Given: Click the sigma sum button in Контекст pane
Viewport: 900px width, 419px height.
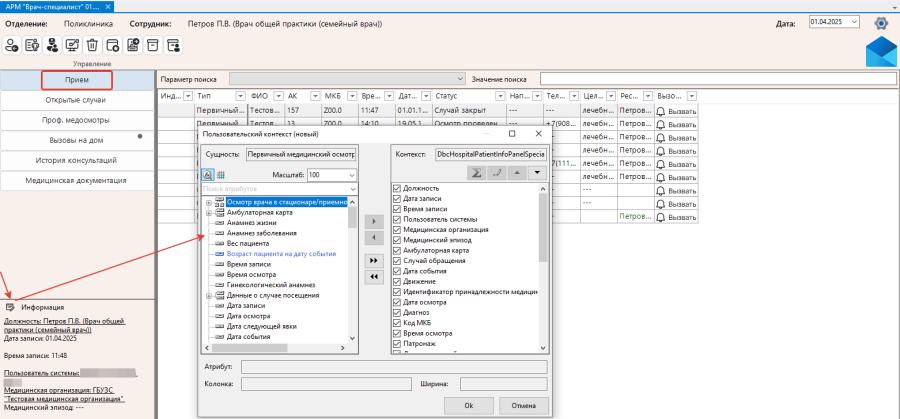Looking at the screenshot, I should (x=475, y=172).
